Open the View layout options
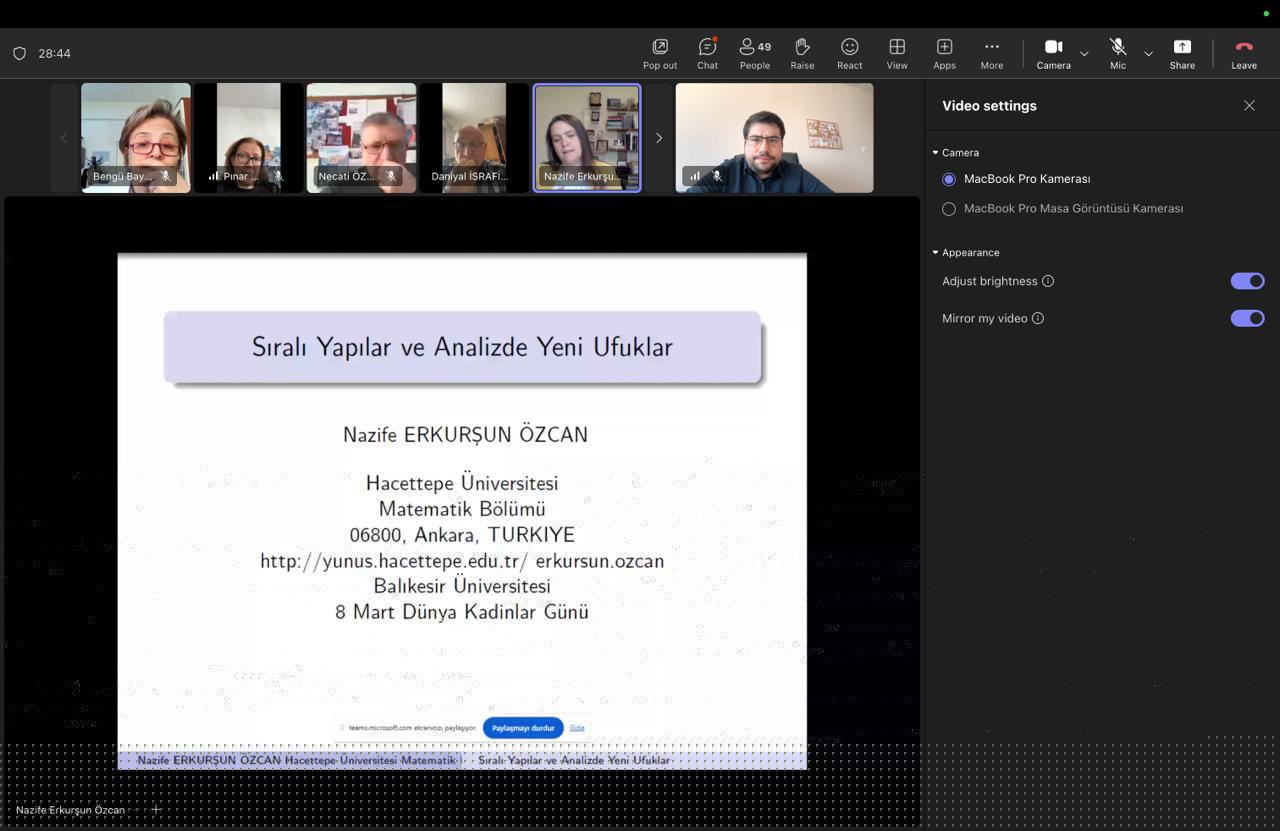 pyautogui.click(x=897, y=47)
